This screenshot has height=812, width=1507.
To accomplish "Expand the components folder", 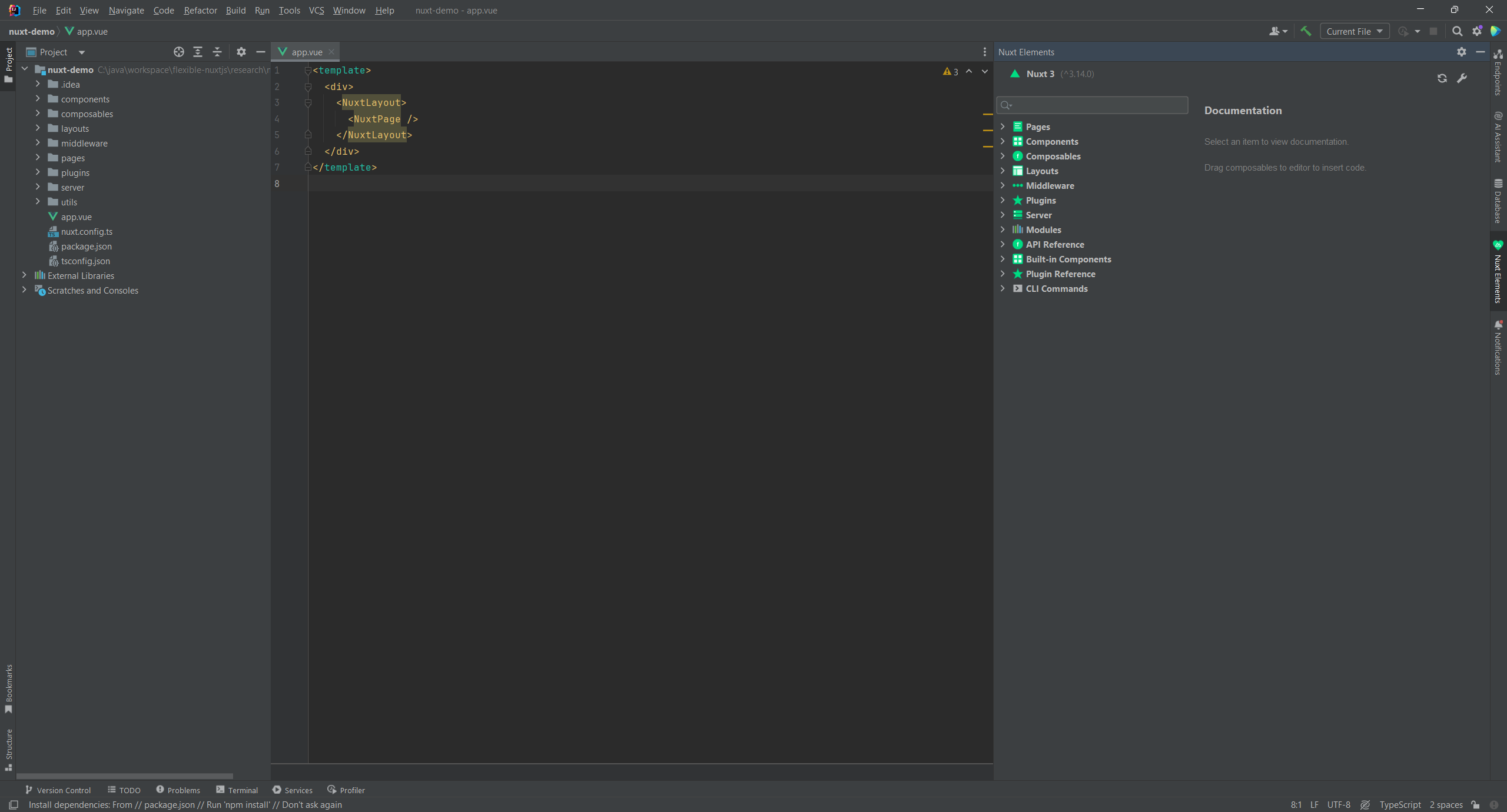I will 38,98.
